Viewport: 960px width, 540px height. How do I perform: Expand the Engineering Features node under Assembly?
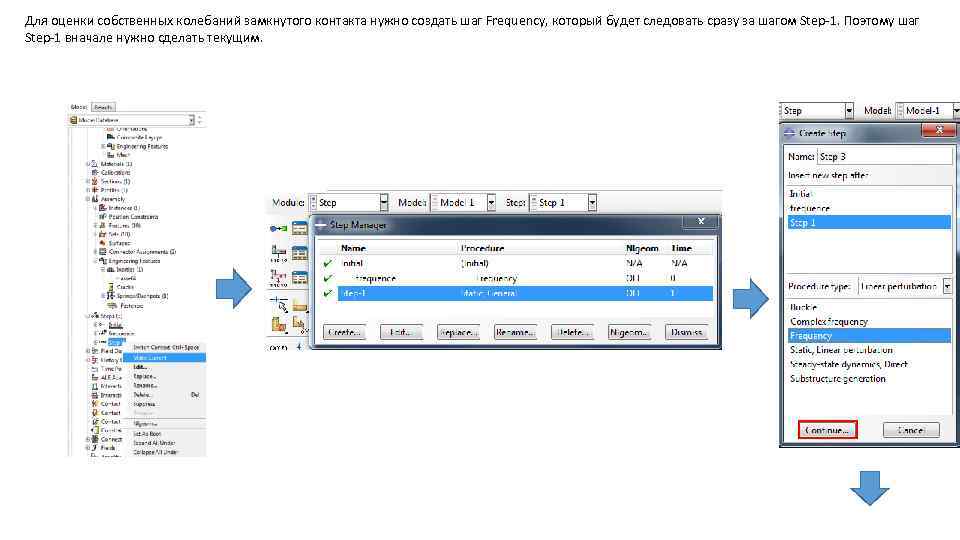[95, 261]
